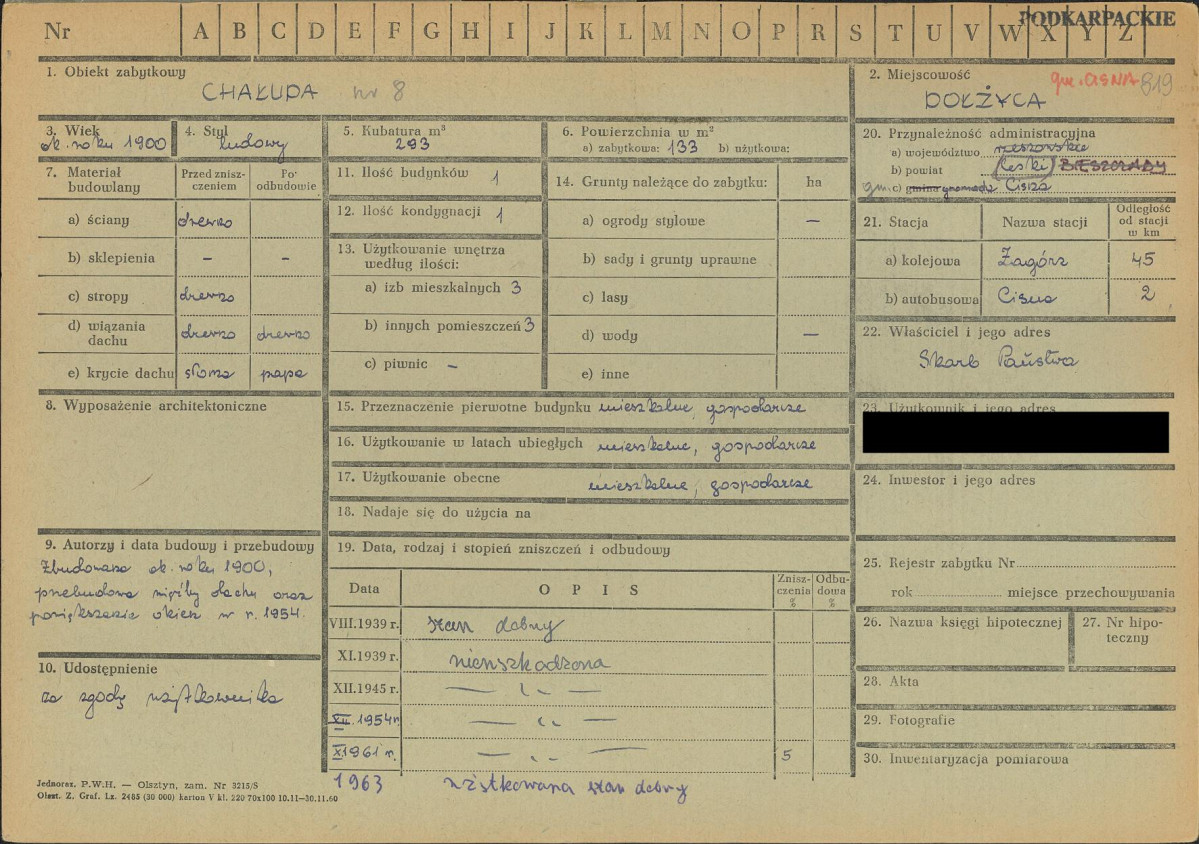Select the Styl field reading ludowy

(253, 146)
